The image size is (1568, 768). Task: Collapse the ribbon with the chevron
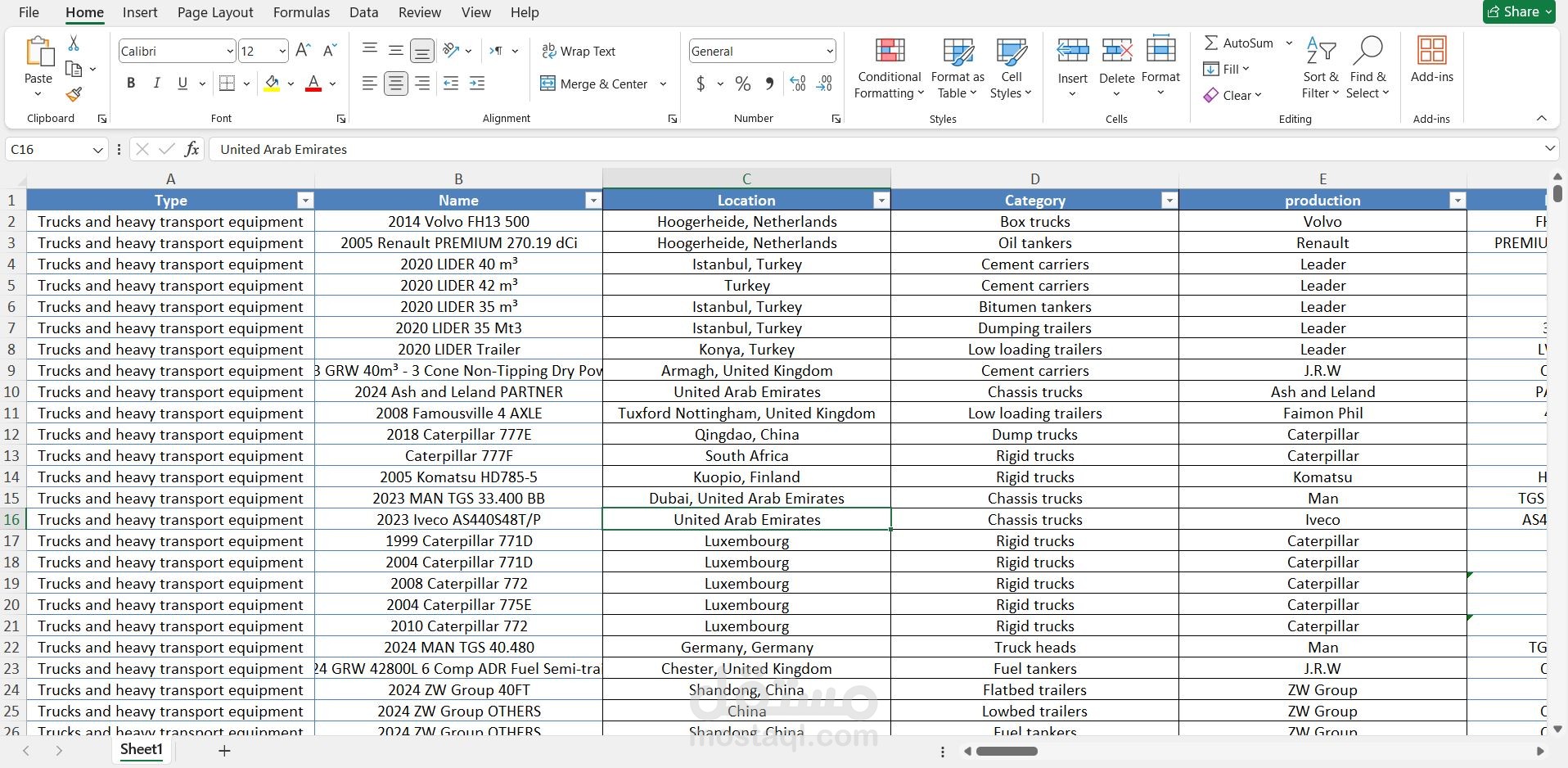[1542, 119]
